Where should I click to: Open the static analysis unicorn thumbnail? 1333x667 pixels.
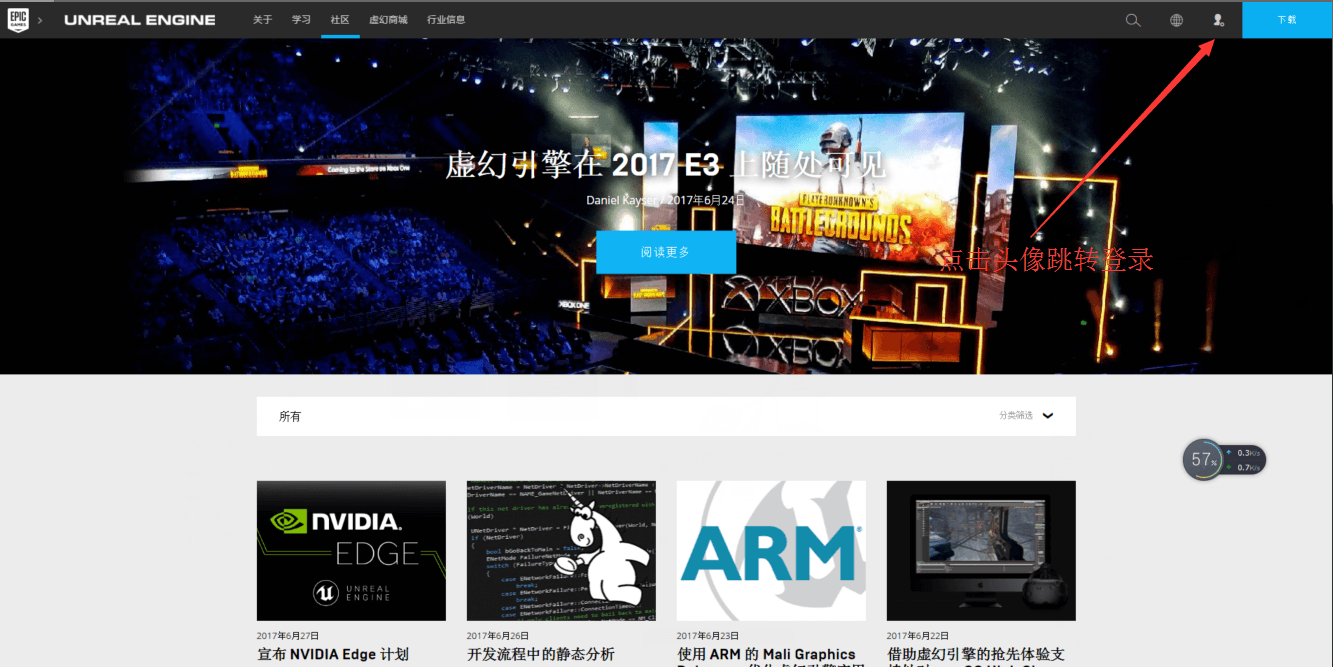point(561,551)
